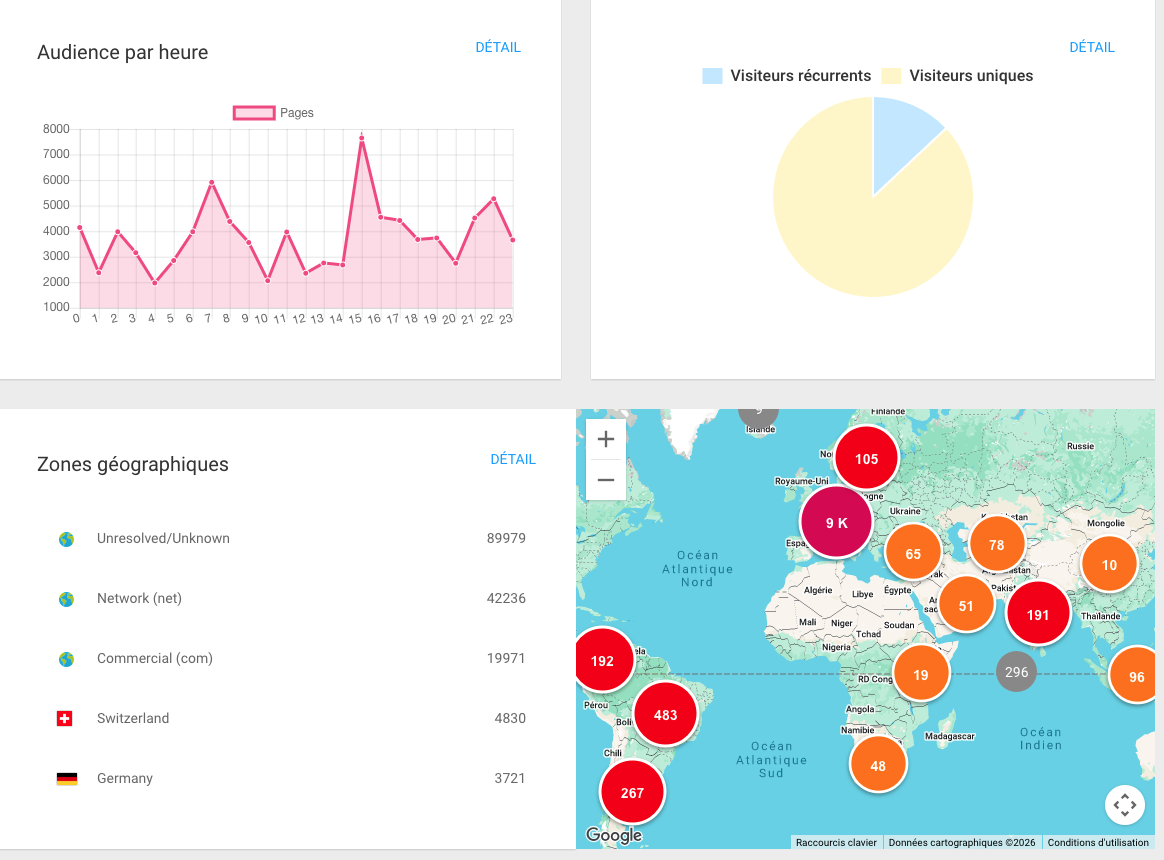Image resolution: width=1164 pixels, height=860 pixels.
Task: Click Conditions d'utilisation map link
Action: (1098, 842)
